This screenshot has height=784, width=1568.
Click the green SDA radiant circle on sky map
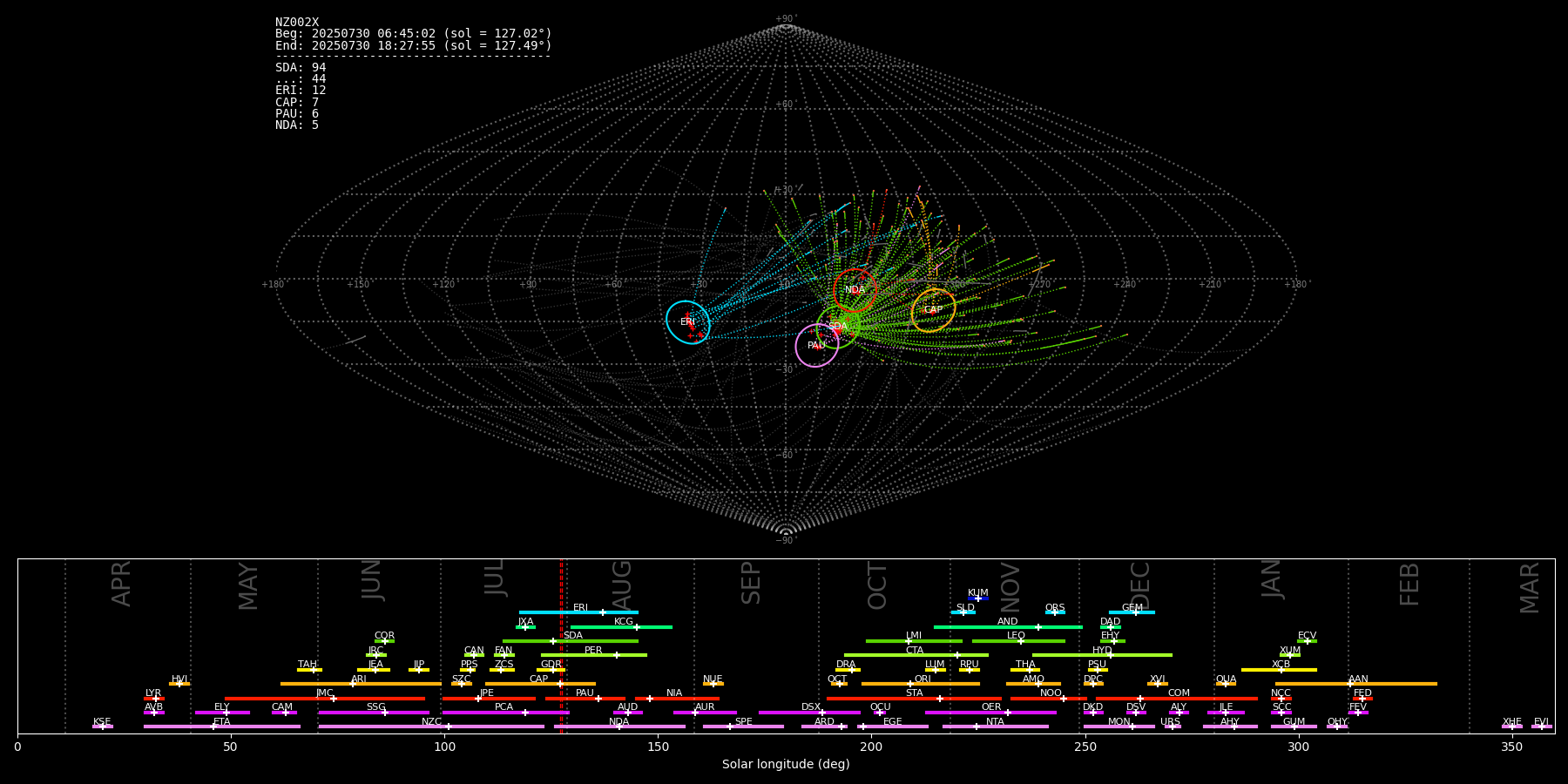pos(838,327)
